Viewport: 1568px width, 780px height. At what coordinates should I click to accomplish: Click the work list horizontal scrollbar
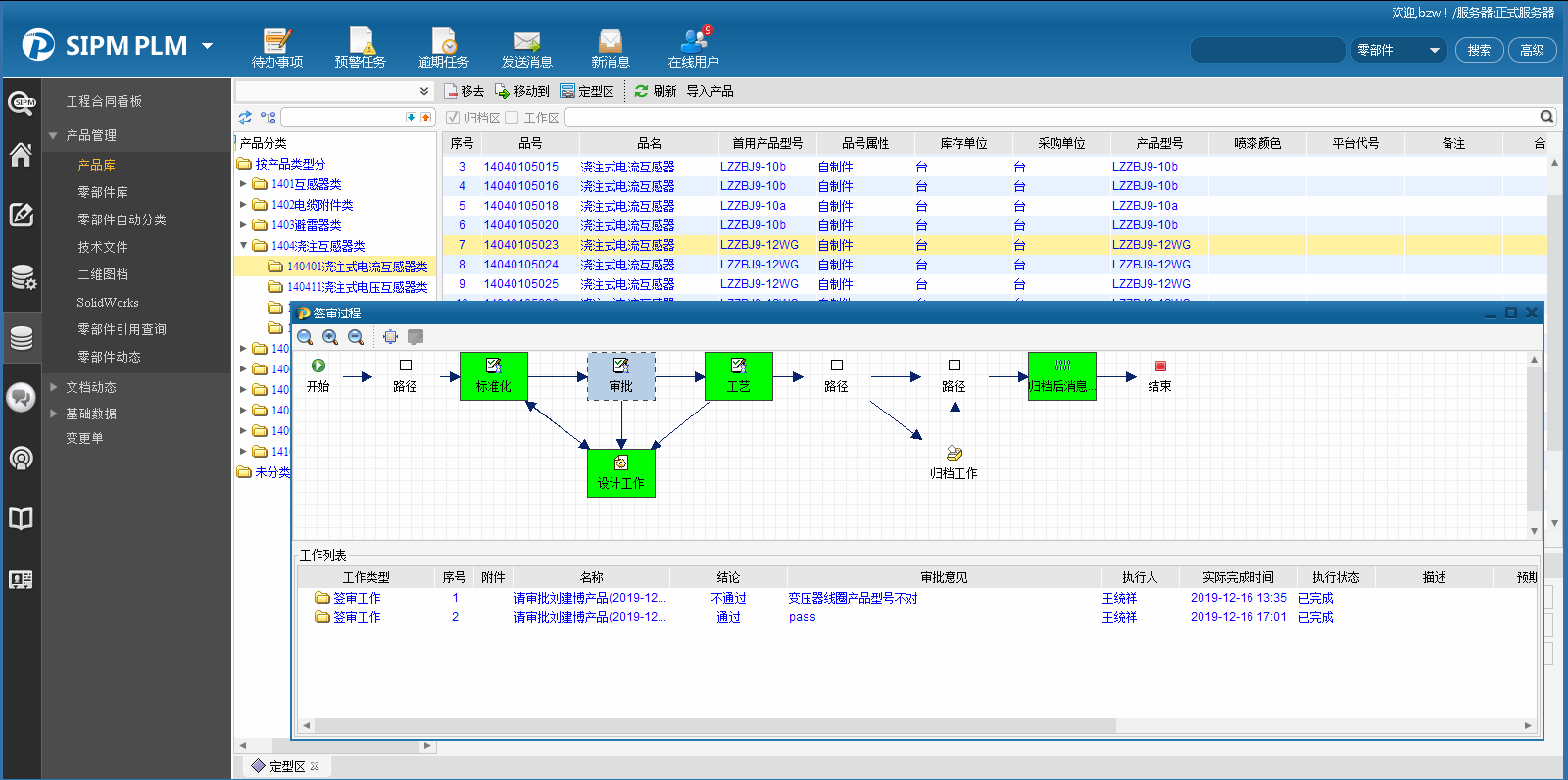tap(715, 726)
